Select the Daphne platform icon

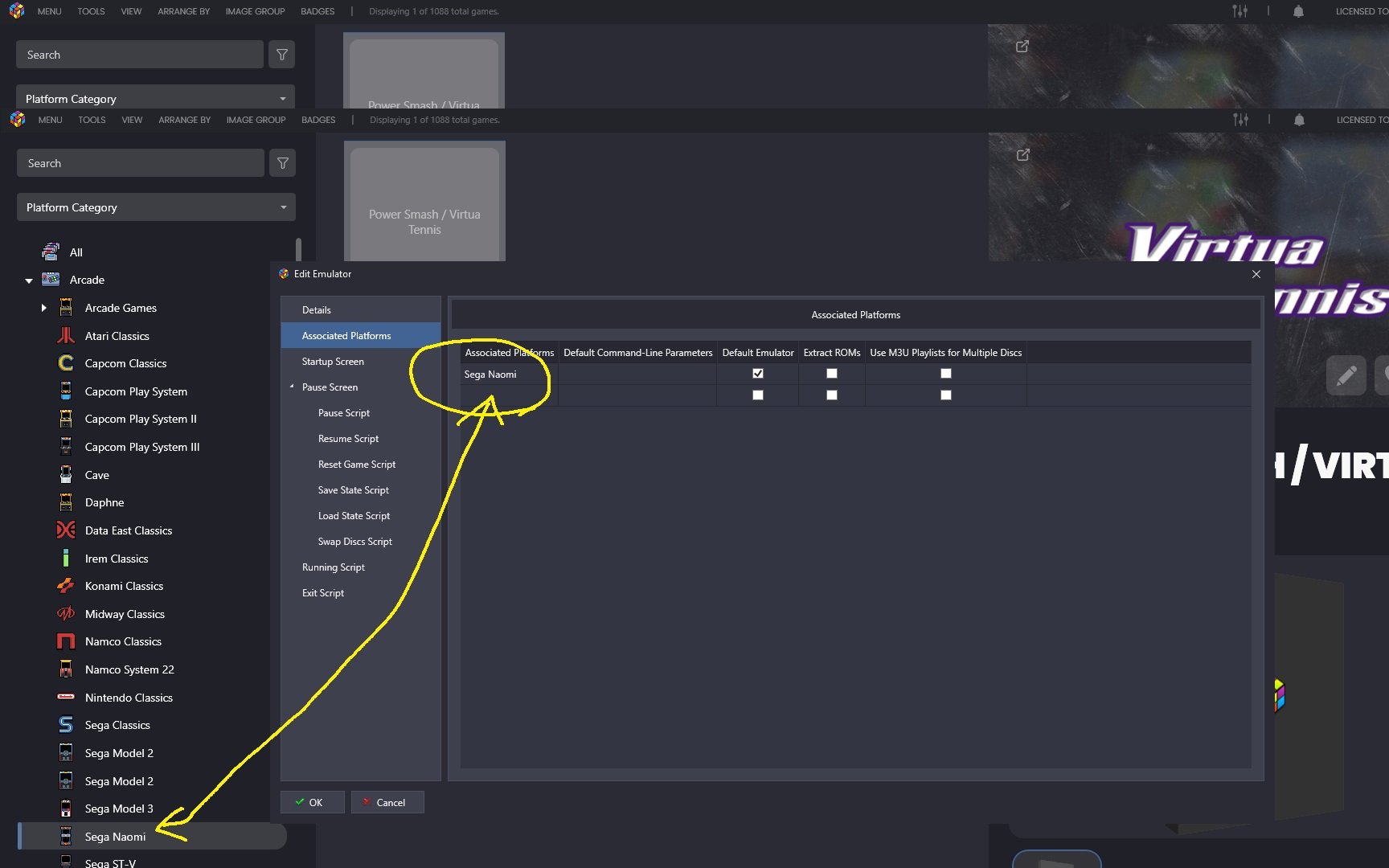click(x=66, y=502)
